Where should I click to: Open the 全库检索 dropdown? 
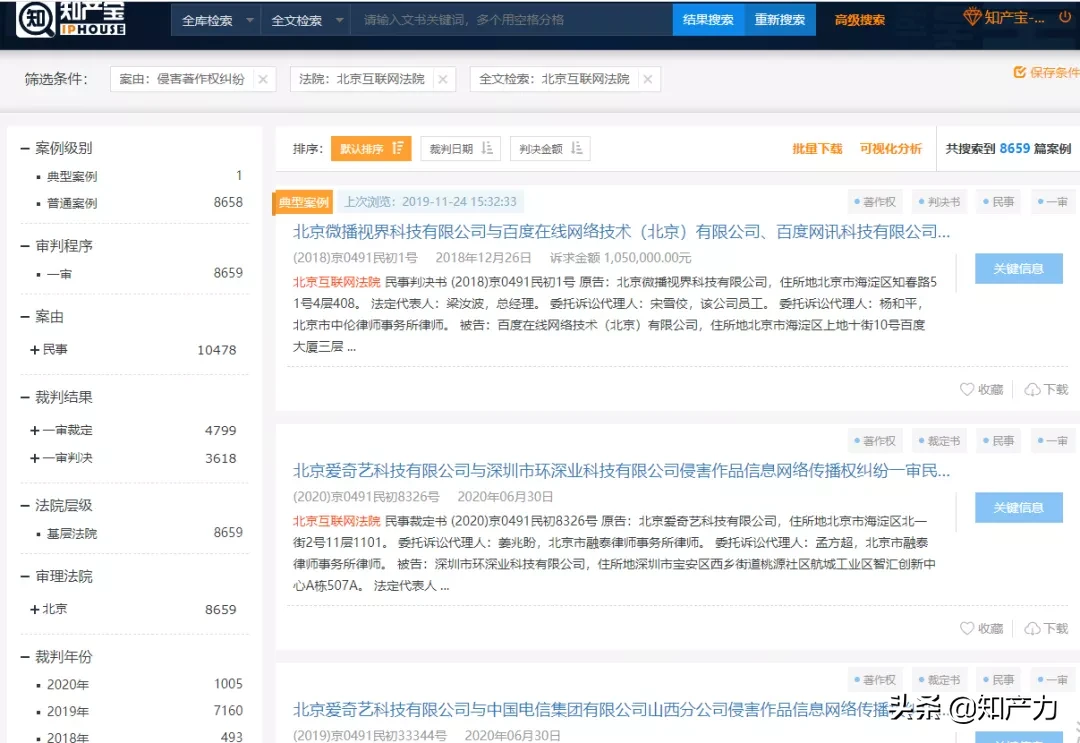[x=216, y=21]
